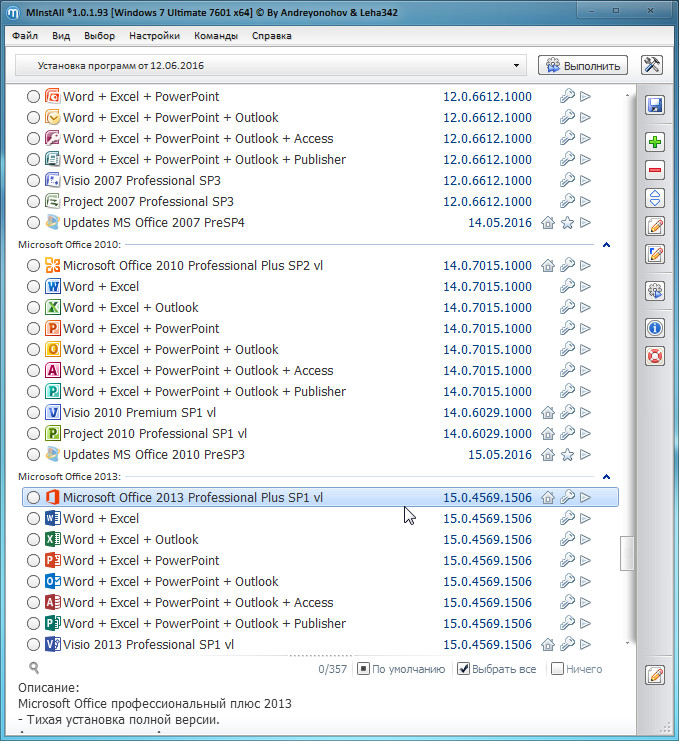Image resolution: width=679 pixels, height=741 pixels.
Task: Open the Вид menu
Action: pyautogui.click(x=61, y=35)
